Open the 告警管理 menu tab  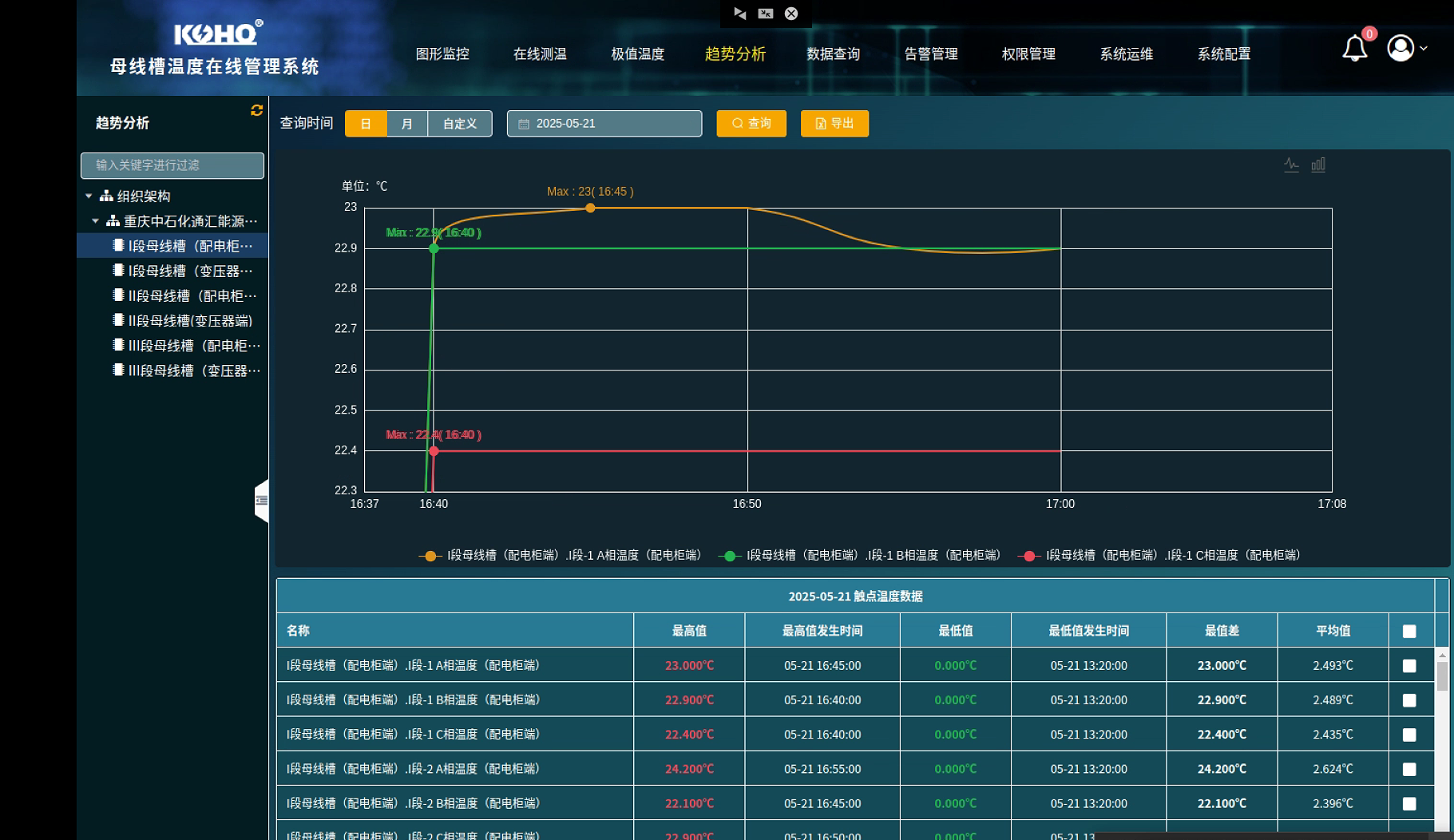coord(930,54)
